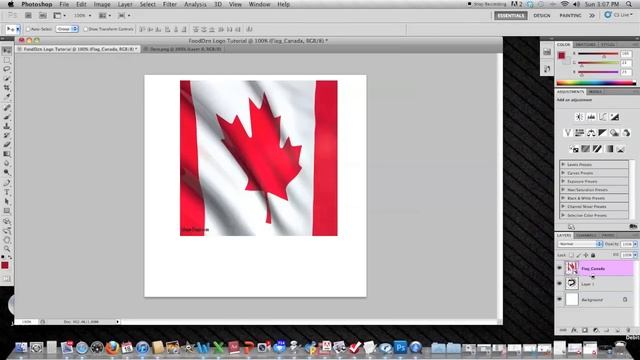
Task: Toggle lock image pixels brush icon
Action: [x=578, y=255]
